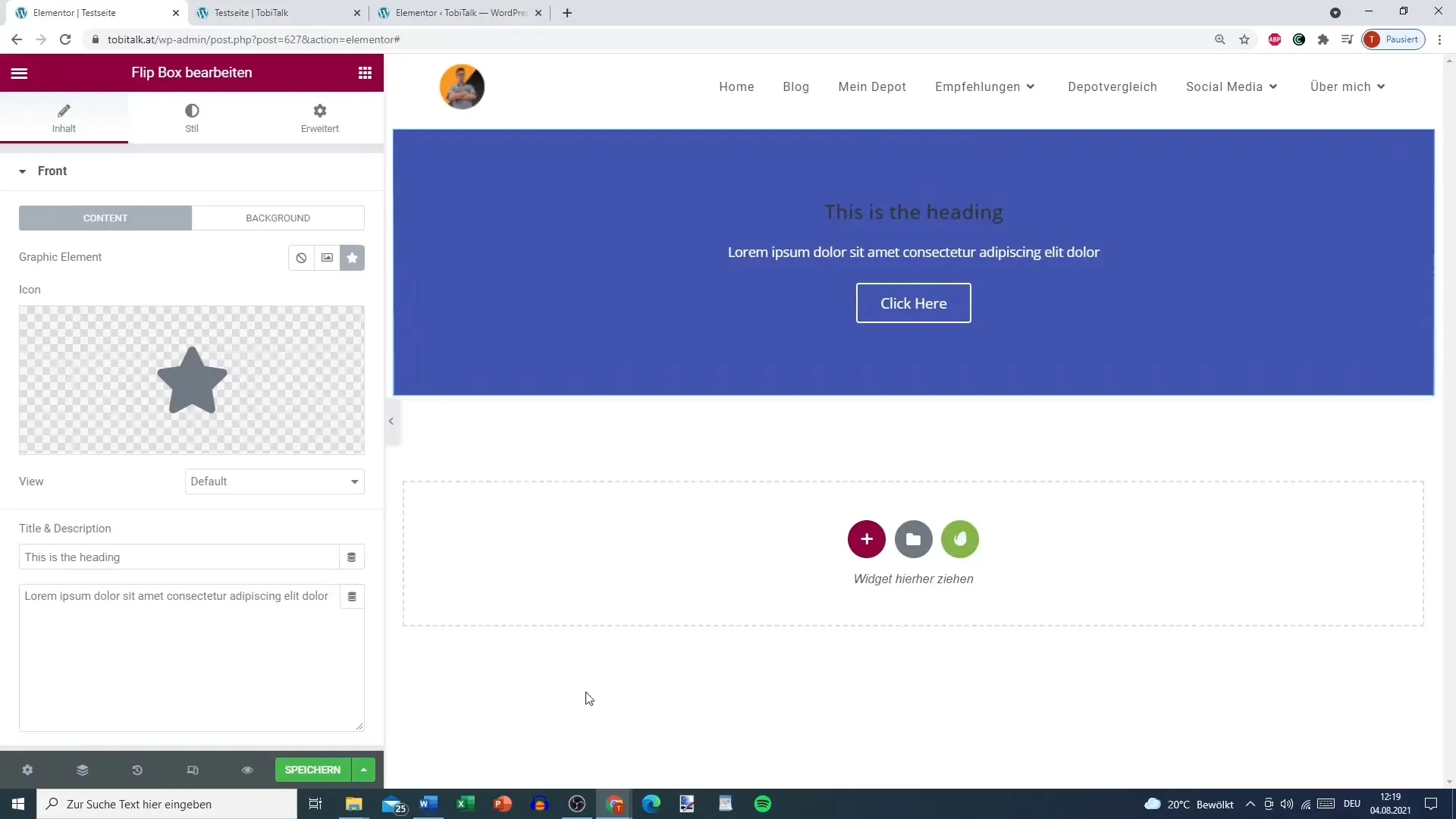This screenshot has width=1456, height=819.
Task: Select the flip box heading text
Action: (913, 212)
